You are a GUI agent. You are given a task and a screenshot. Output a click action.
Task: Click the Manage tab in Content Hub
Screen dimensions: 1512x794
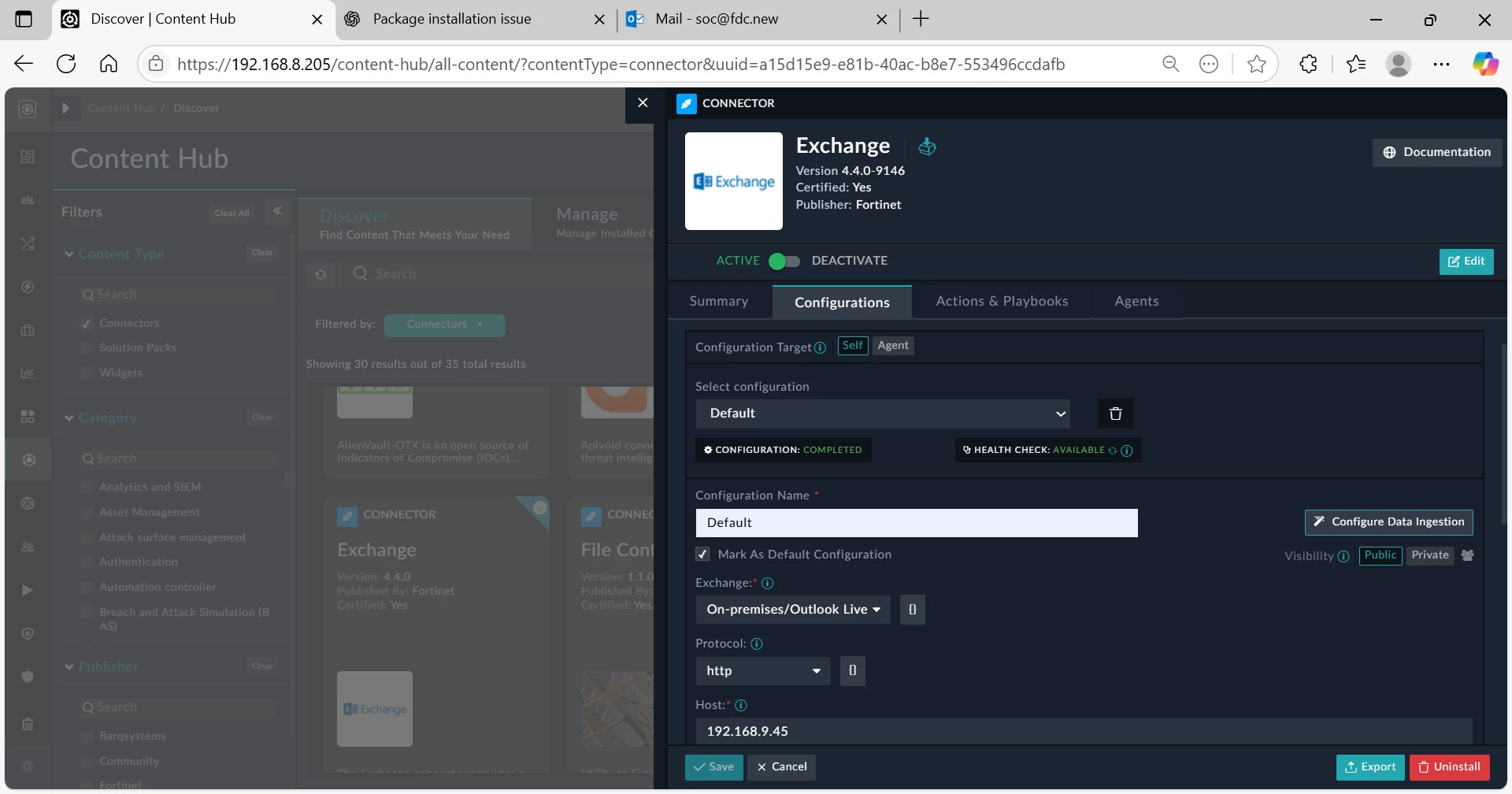[x=595, y=224]
